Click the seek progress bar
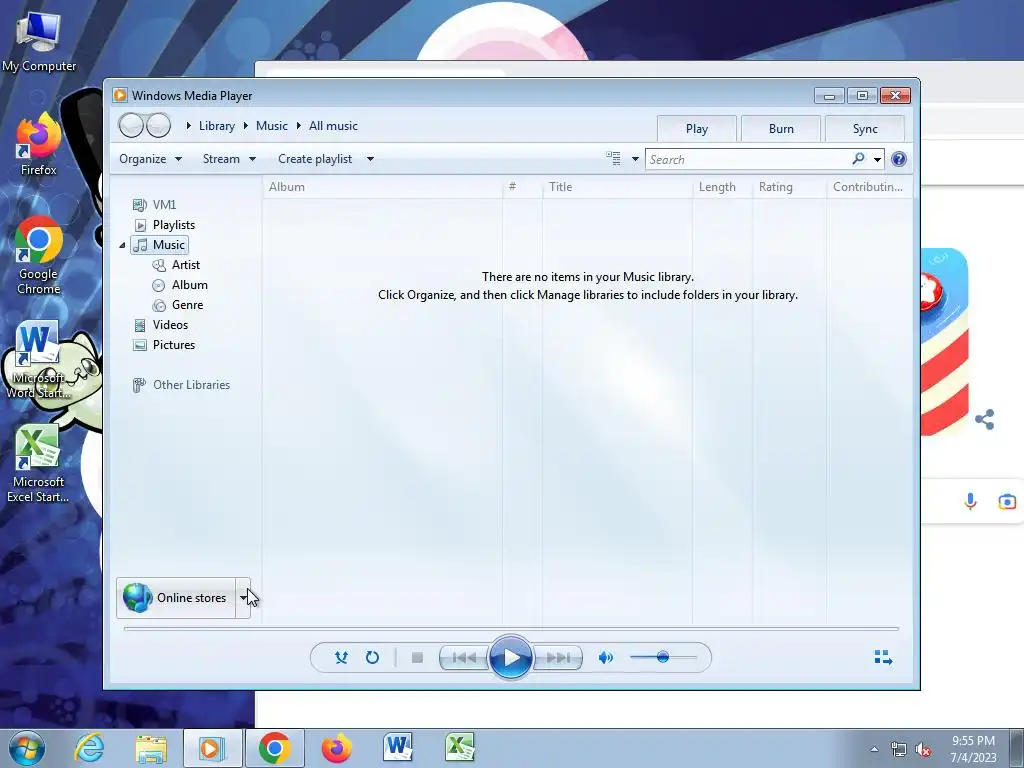1024x768 pixels. [x=511, y=628]
